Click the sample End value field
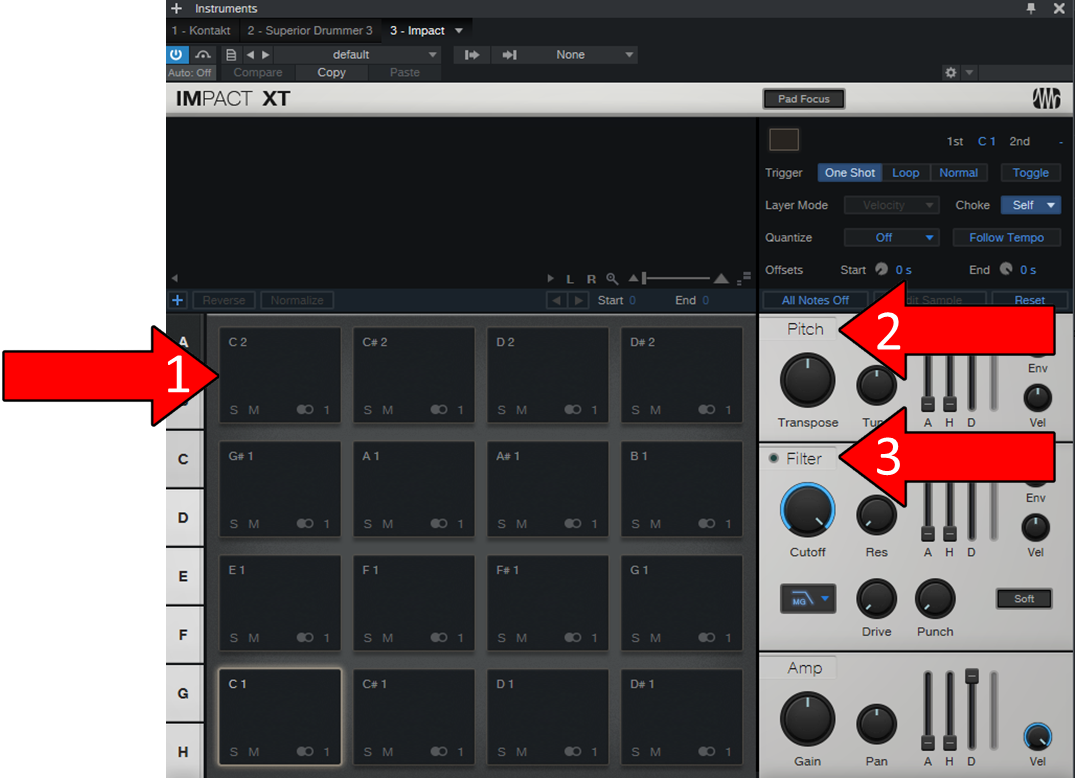The width and height of the screenshot is (1075, 778). (705, 300)
